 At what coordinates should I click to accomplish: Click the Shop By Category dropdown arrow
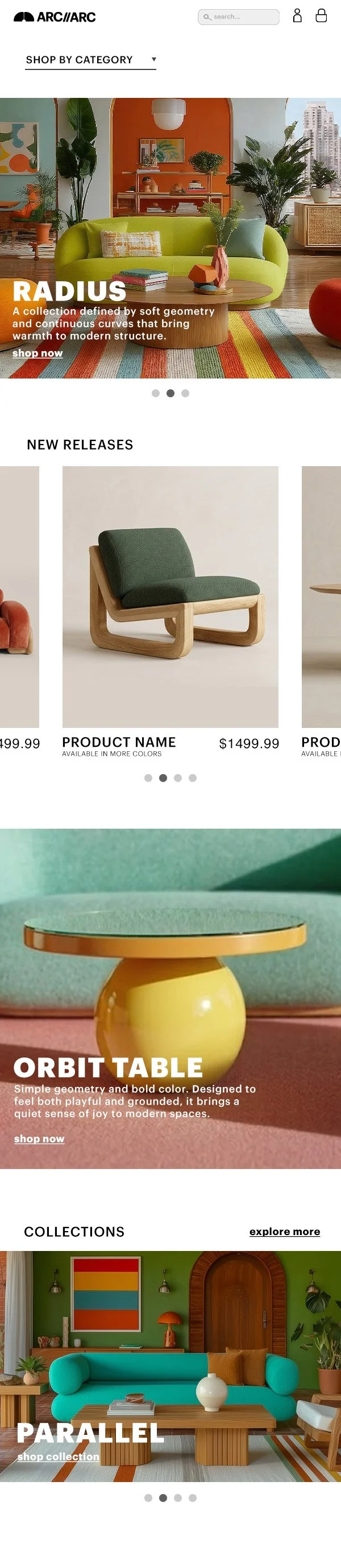click(x=154, y=60)
